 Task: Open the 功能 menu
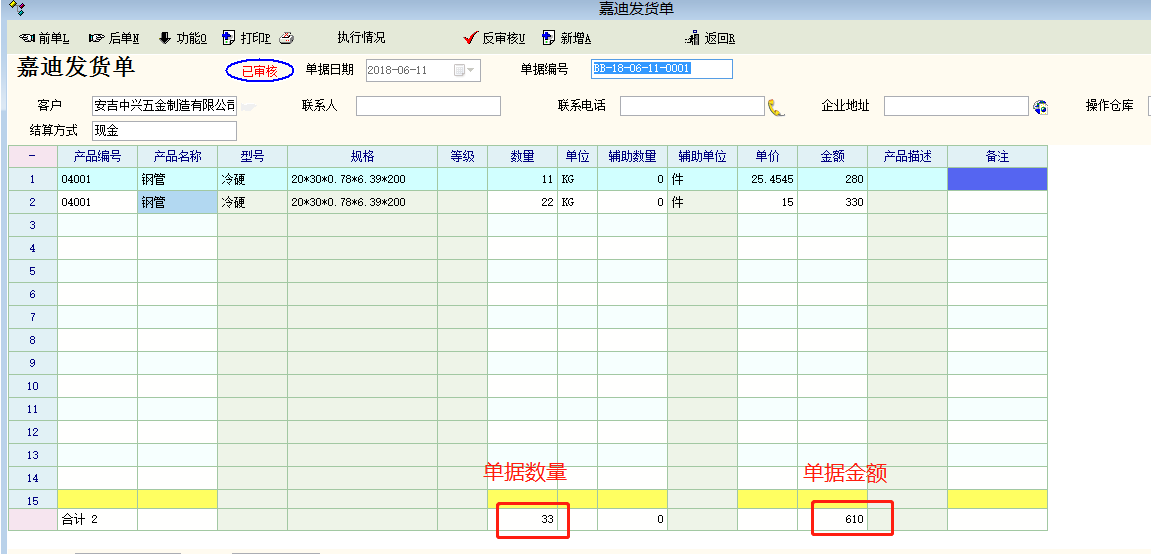[x=182, y=39]
